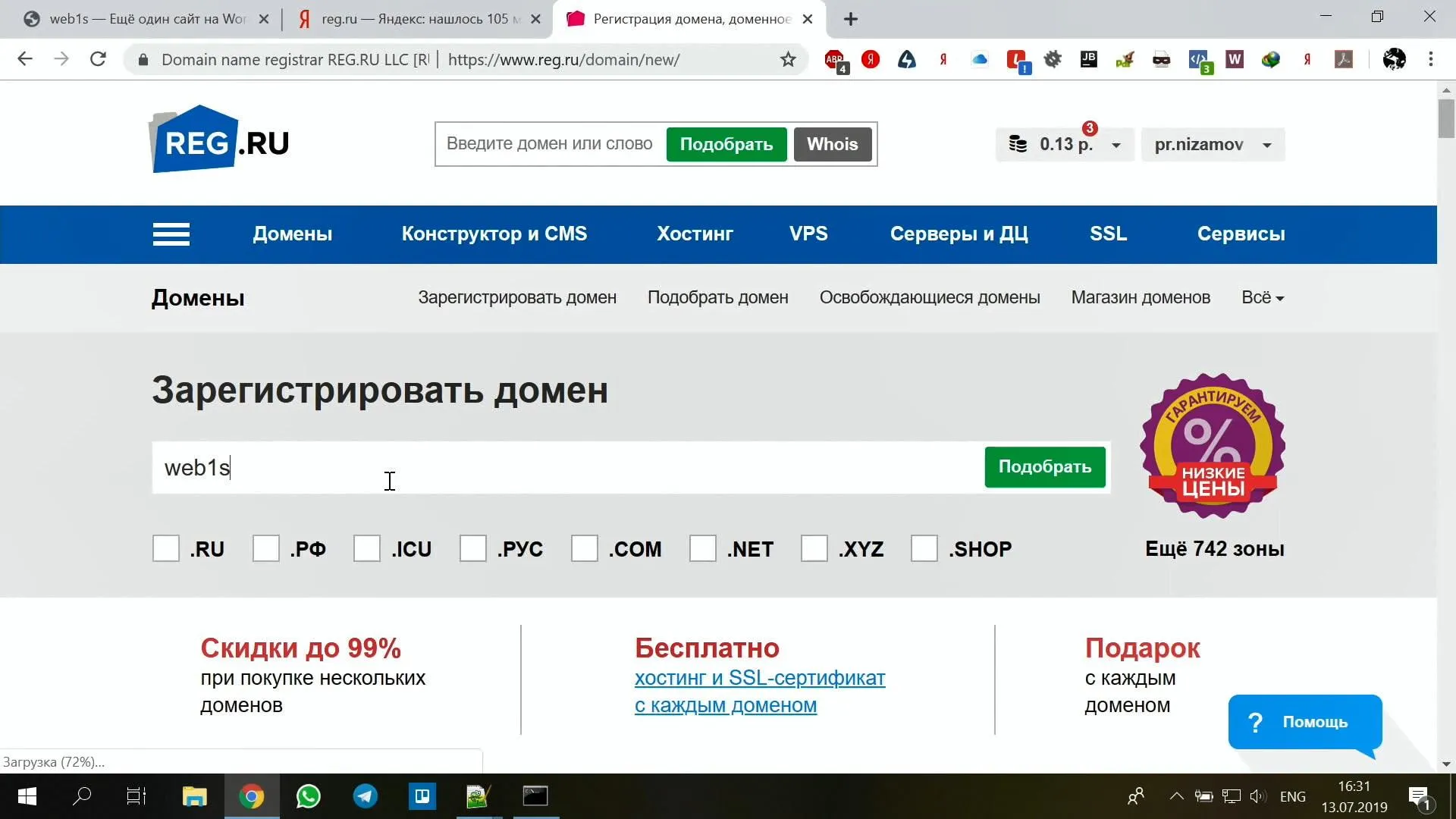Switch to the reg.ru Яндекс search tab
Screen dimensions: 1456x819
coord(419,19)
